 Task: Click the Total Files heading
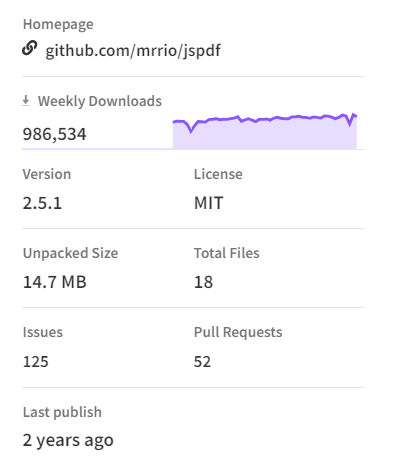(227, 253)
